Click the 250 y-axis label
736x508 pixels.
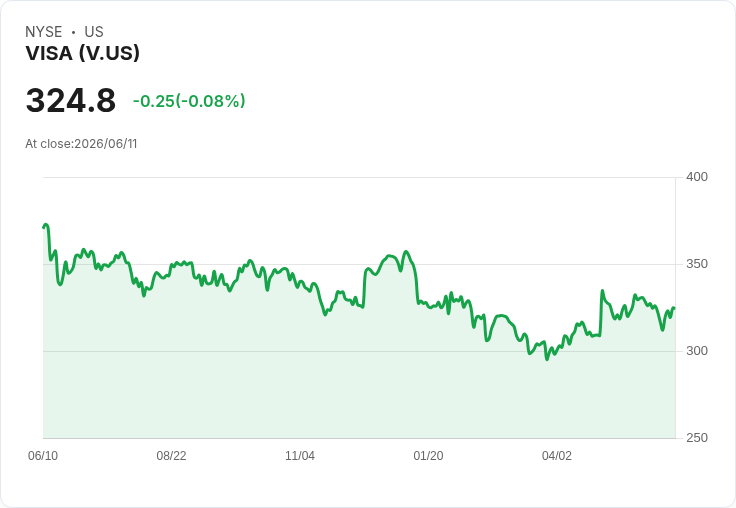point(697,438)
